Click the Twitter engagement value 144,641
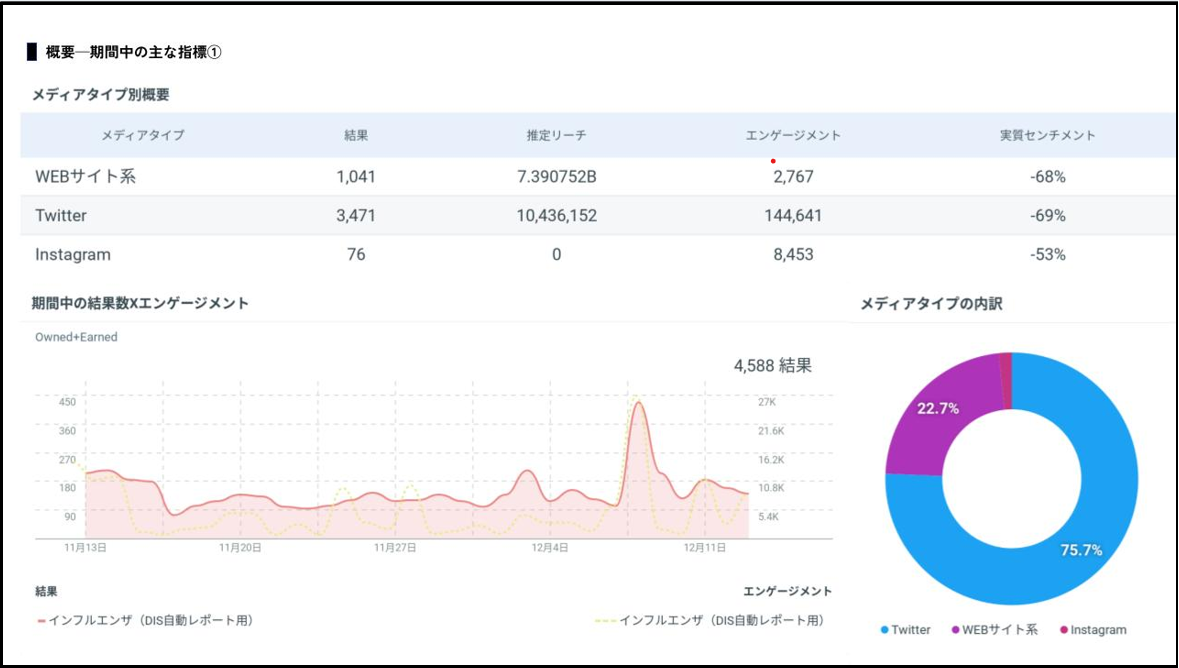 793,216
